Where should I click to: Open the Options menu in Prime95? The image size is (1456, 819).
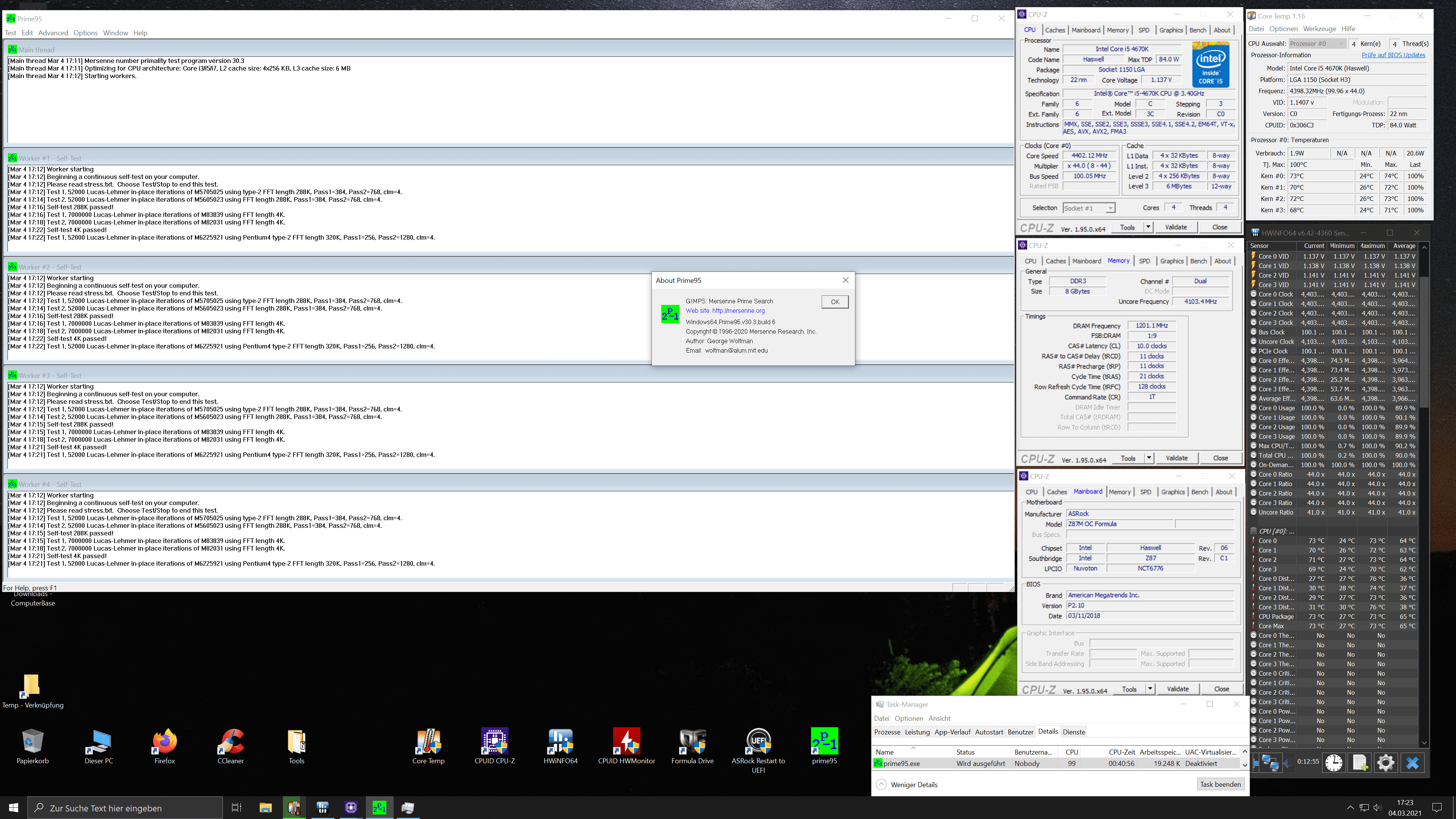85,33
